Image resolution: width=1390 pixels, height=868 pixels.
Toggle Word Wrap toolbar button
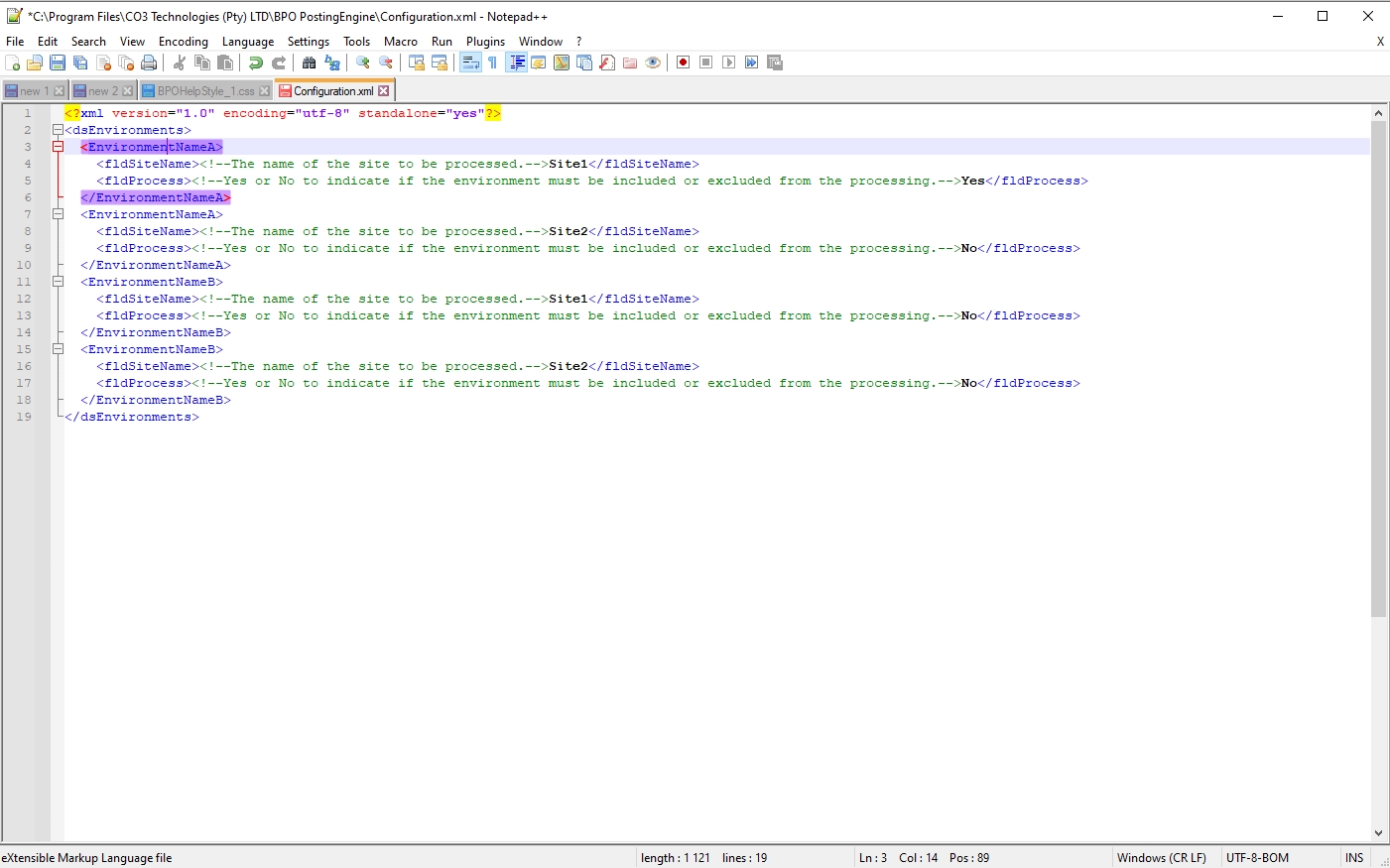tap(470, 62)
